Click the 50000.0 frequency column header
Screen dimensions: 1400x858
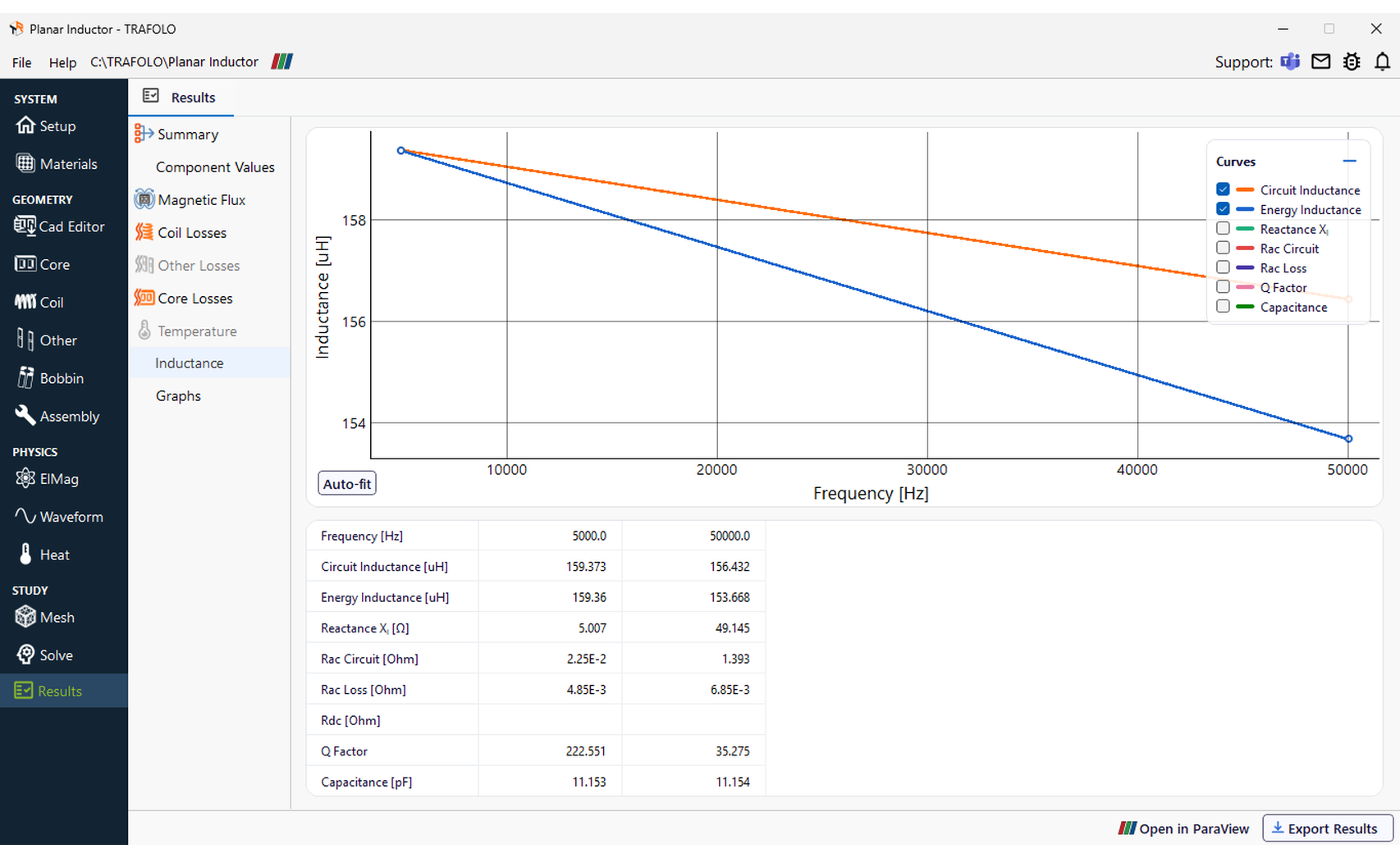[x=730, y=536]
